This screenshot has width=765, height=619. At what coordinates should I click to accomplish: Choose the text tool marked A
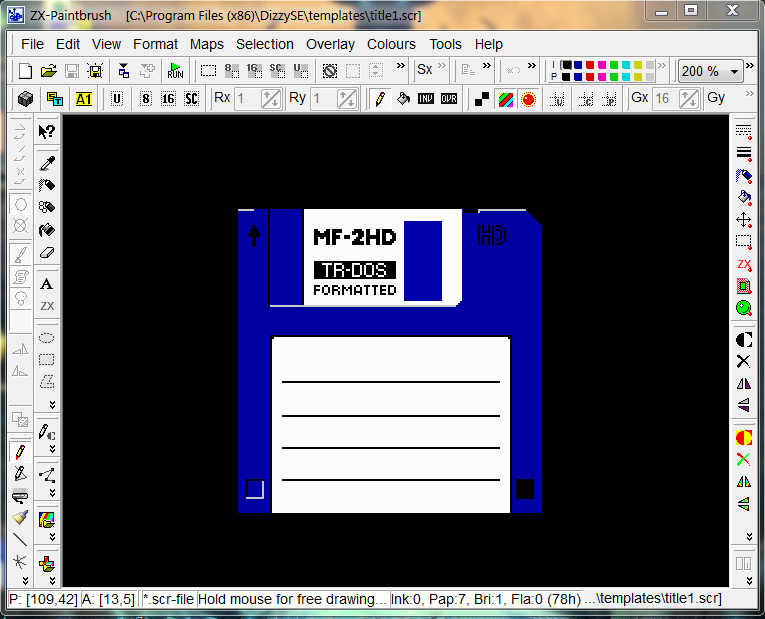click(47, 284)
